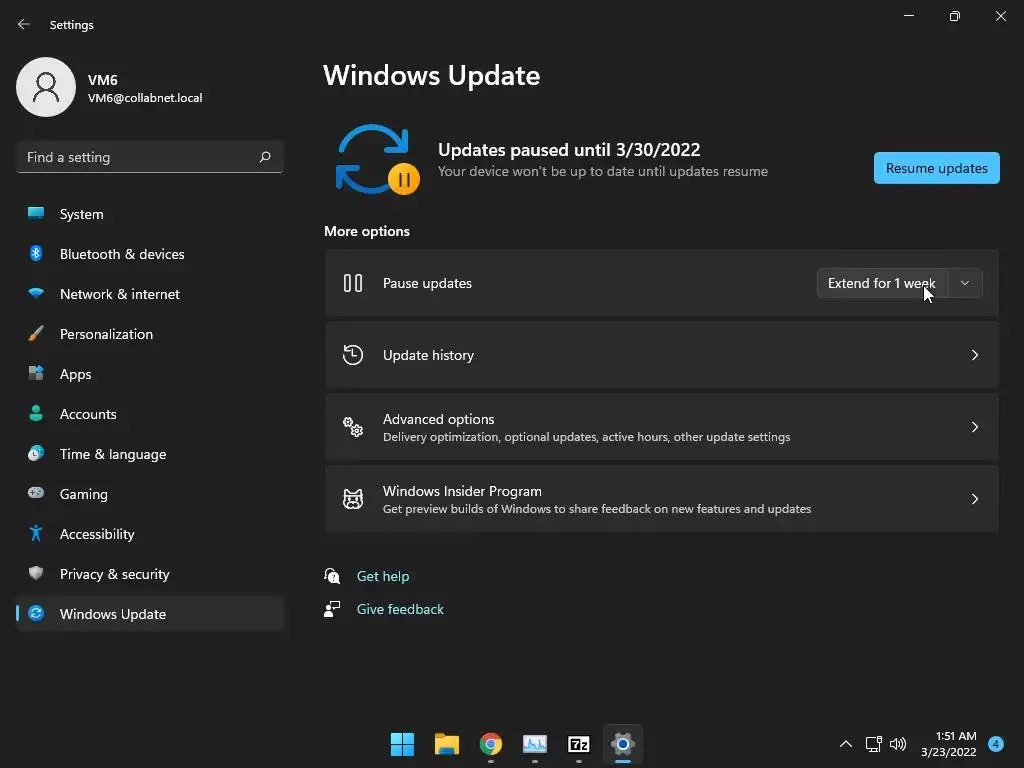This screenshot has height=768, width=1024.
Task: Open Windows Insider Program via its chevron
Action: tap(974, 499)
